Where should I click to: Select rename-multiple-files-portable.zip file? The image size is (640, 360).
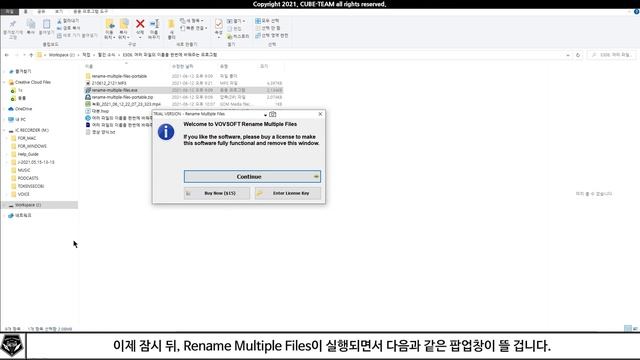pyautogui.click(x=119, y=97)
